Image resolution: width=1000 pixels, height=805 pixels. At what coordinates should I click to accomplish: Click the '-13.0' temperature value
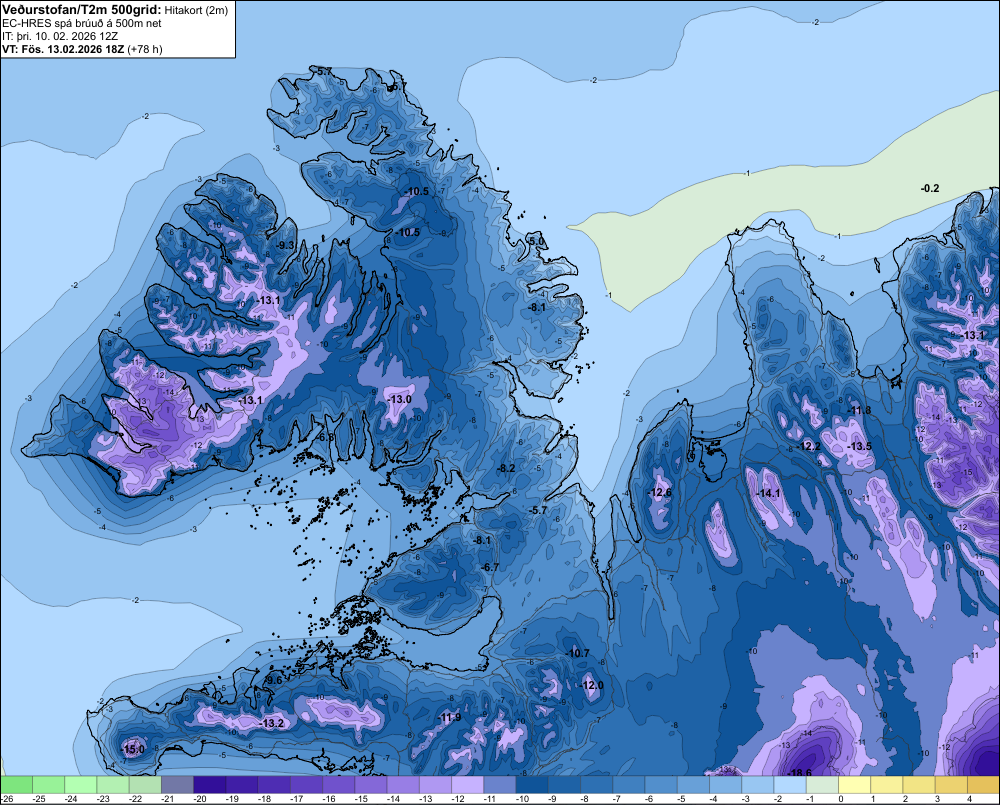[x=399, y=399]
